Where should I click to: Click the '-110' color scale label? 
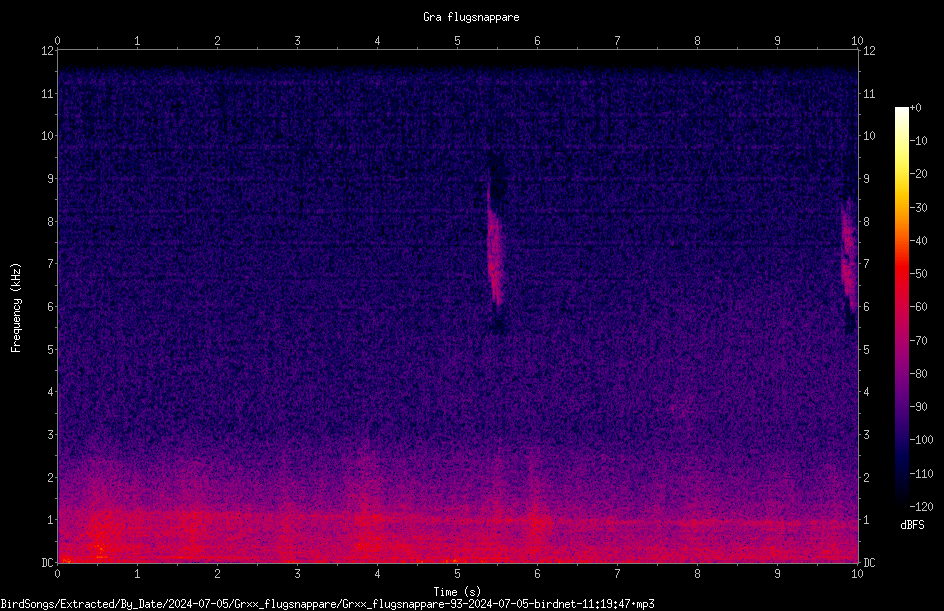tap(921, 474)
